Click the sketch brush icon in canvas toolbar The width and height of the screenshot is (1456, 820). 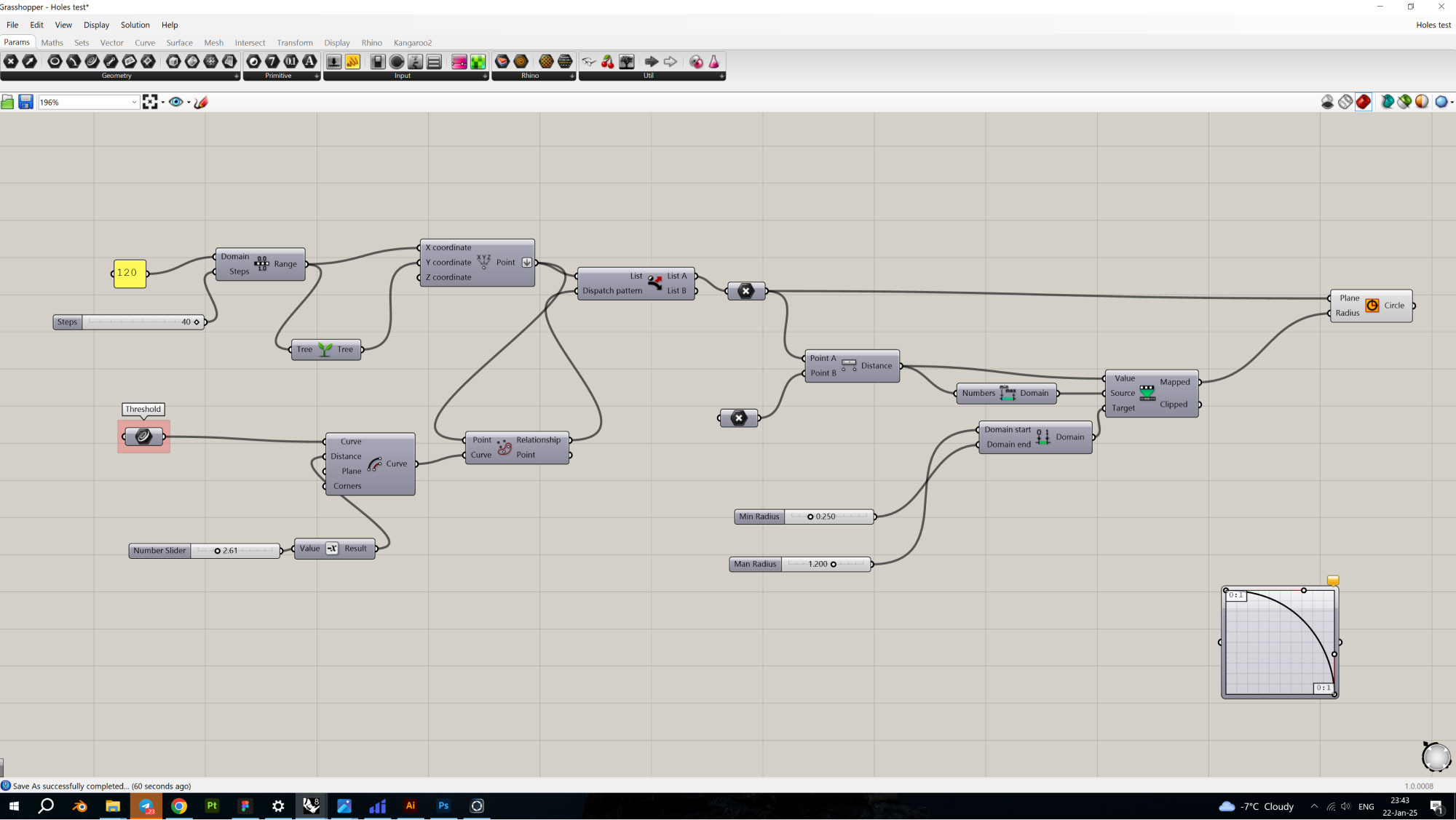(202, 102)
